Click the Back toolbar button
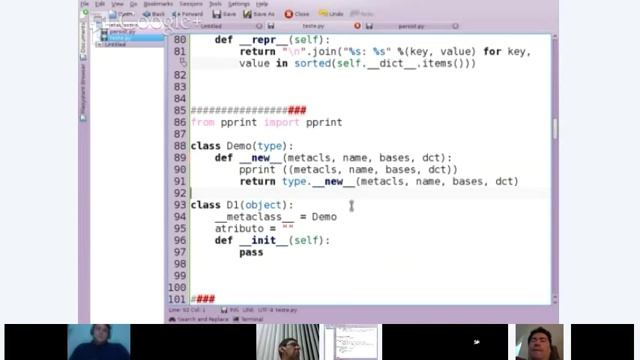The height and width of the screenshot is (360, 640). 154,14
